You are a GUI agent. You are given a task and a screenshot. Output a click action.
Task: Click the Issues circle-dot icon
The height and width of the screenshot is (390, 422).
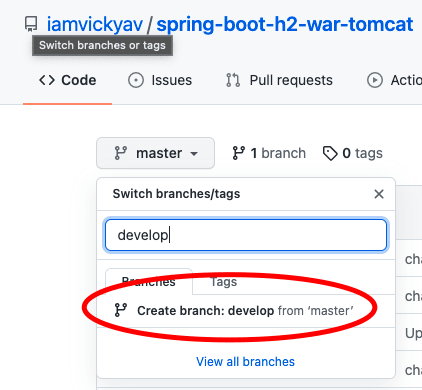pos(136,80)
